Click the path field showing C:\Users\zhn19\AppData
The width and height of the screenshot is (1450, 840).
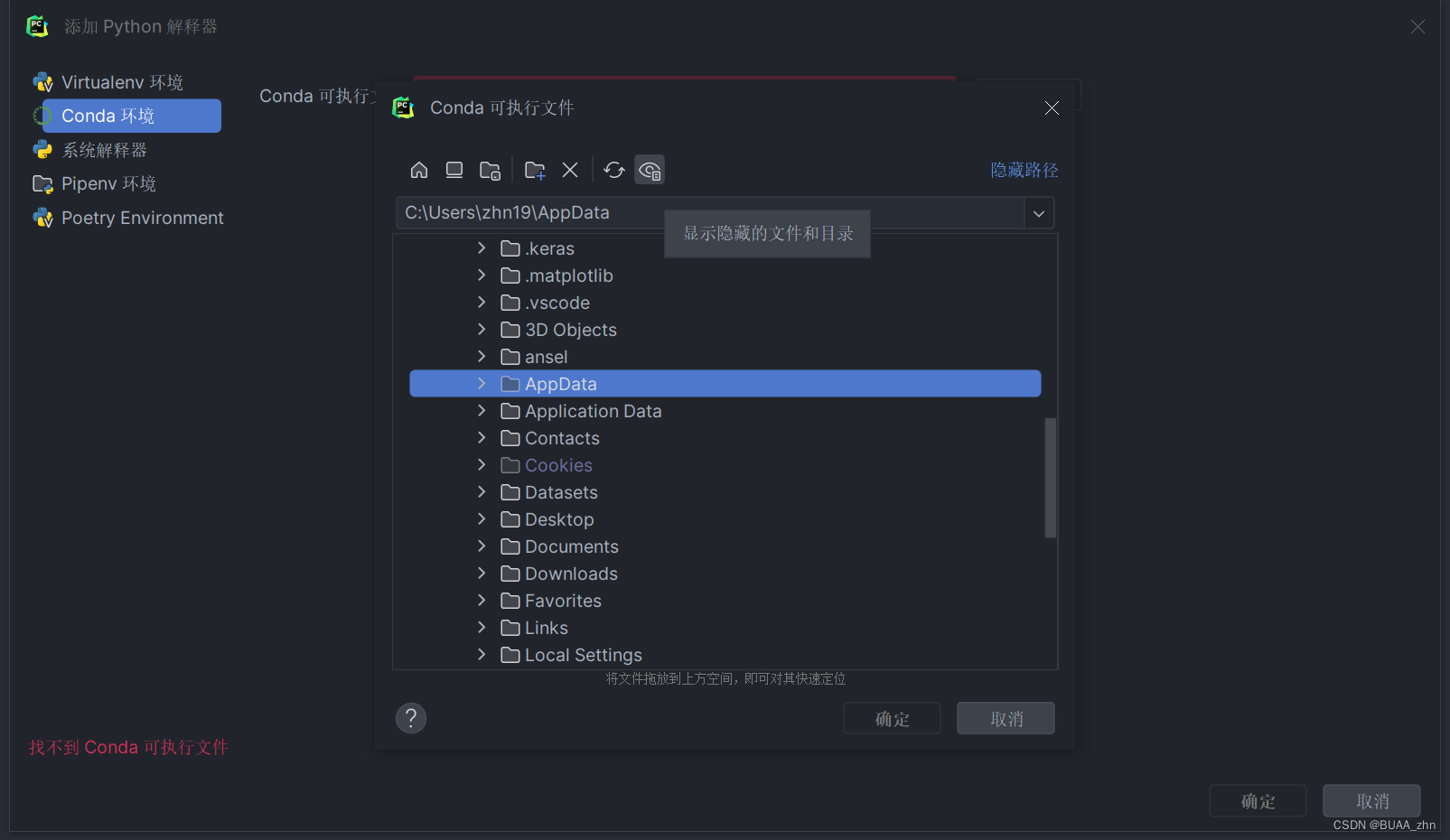pyautogui.click(x=710, y=213)
